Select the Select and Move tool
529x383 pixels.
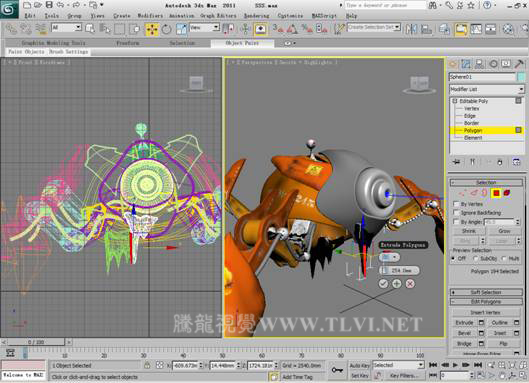point(152,29)
